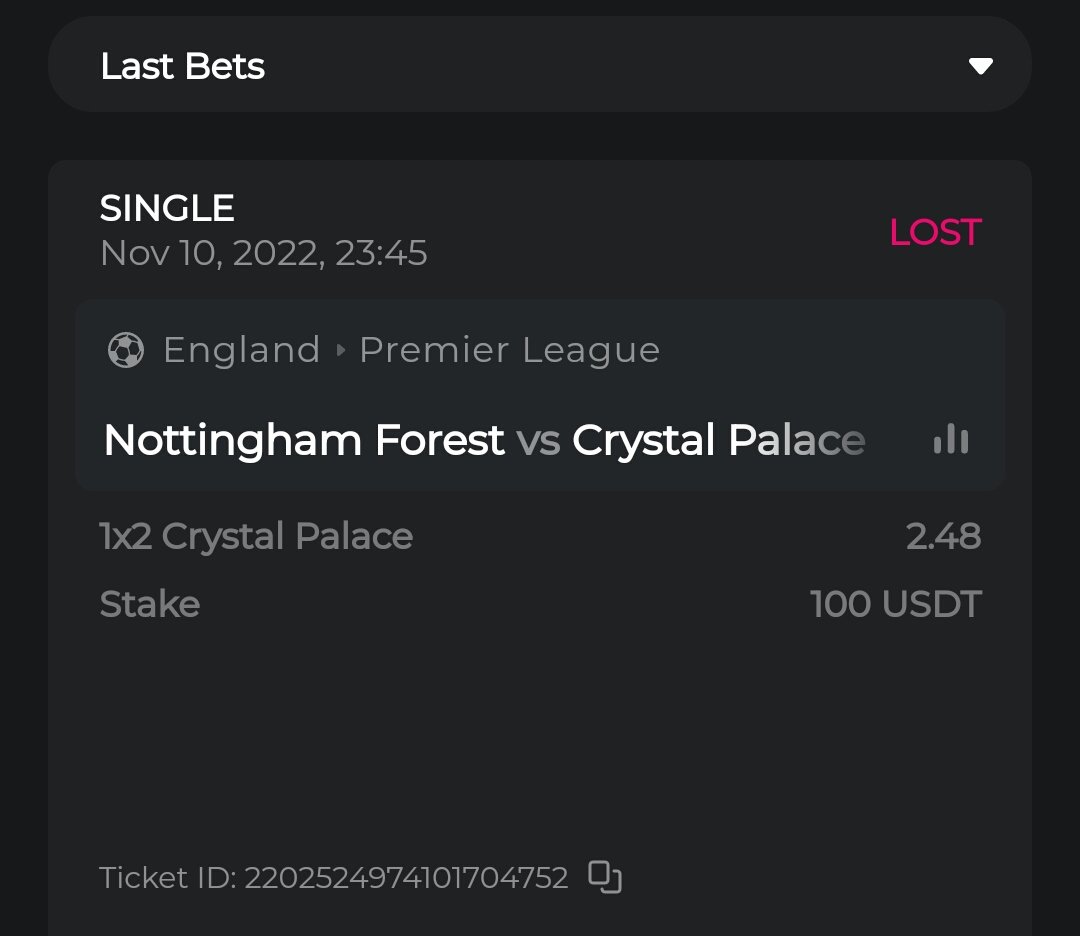Click empty area of the bet card
The image size is (1080, 936).
(540, 740)
